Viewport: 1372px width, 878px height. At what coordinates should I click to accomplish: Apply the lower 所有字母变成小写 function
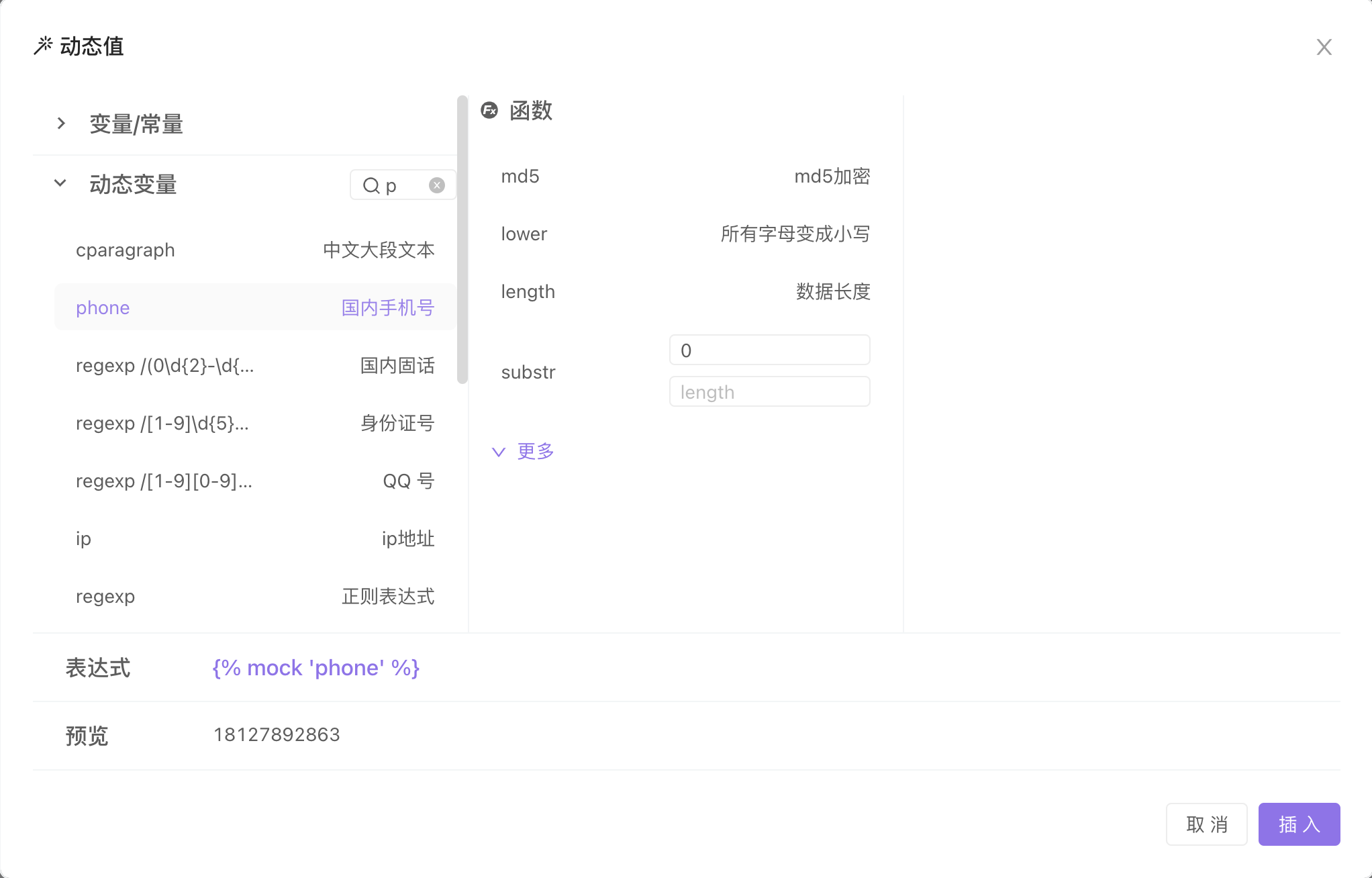pos(685,234)
